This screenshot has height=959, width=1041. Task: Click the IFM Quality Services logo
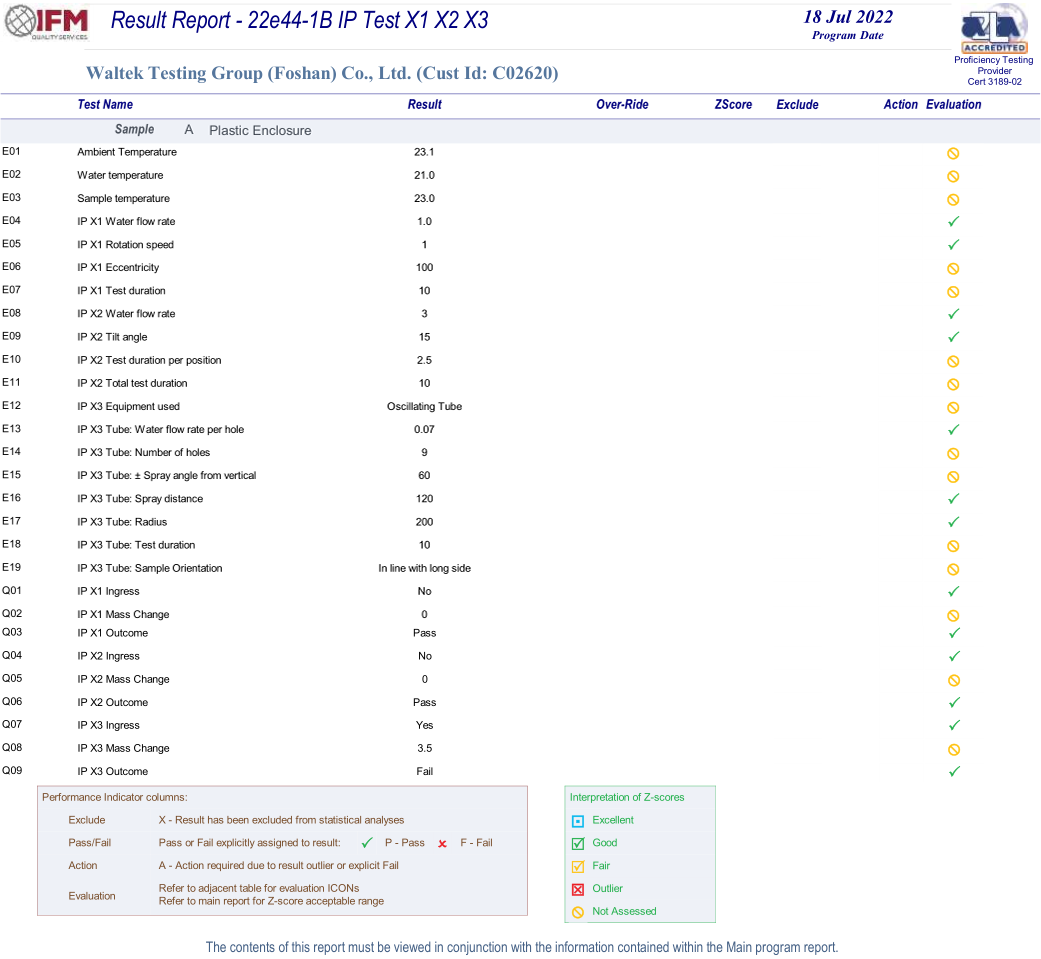coord(48,24)
